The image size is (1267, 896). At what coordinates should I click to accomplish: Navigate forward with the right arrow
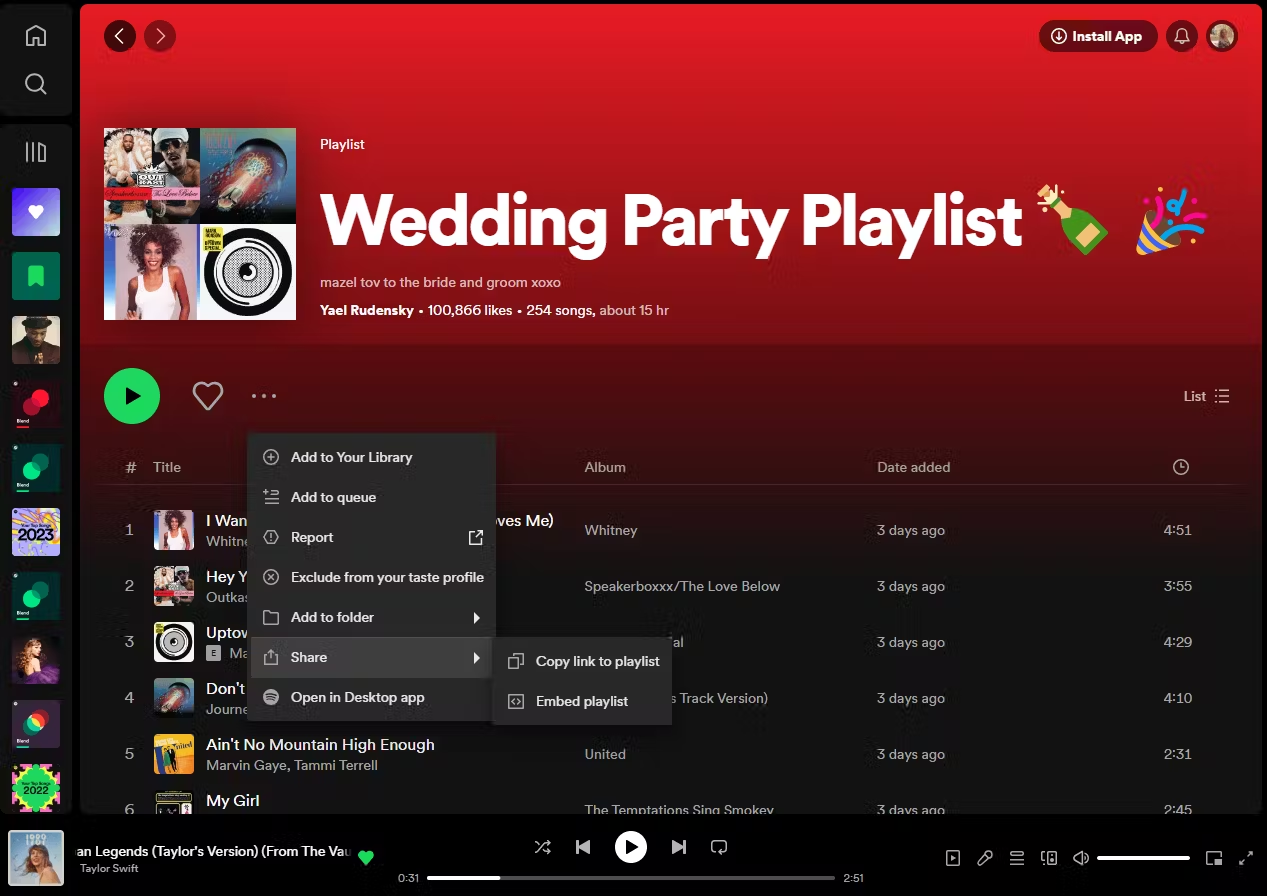(x=160, y=37)
